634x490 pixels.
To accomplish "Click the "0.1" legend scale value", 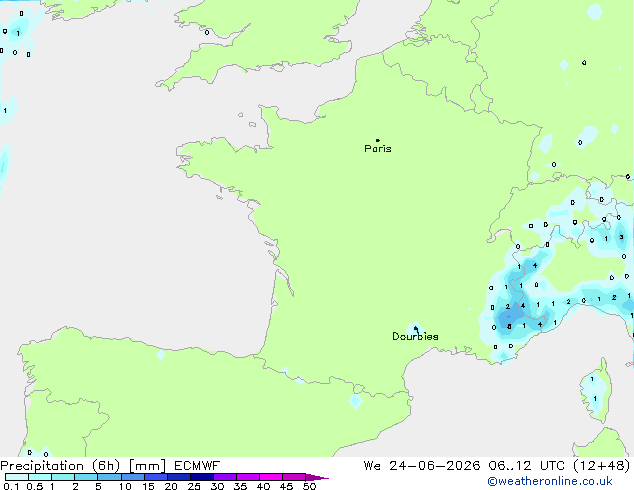I will tap(11, 486).
